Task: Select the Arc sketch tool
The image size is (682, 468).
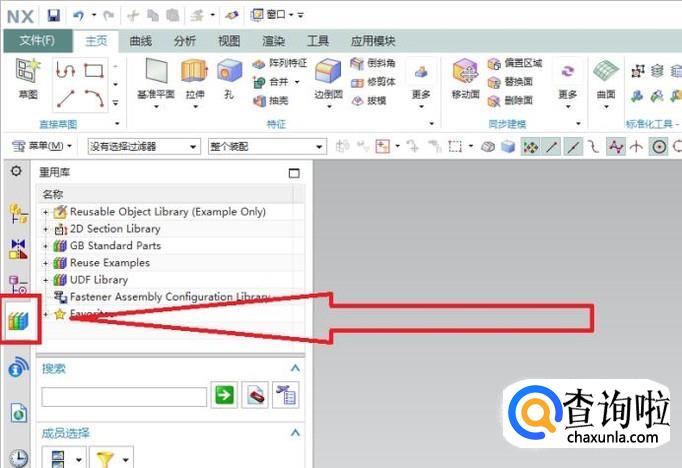Action: click(x=94, y=98)
